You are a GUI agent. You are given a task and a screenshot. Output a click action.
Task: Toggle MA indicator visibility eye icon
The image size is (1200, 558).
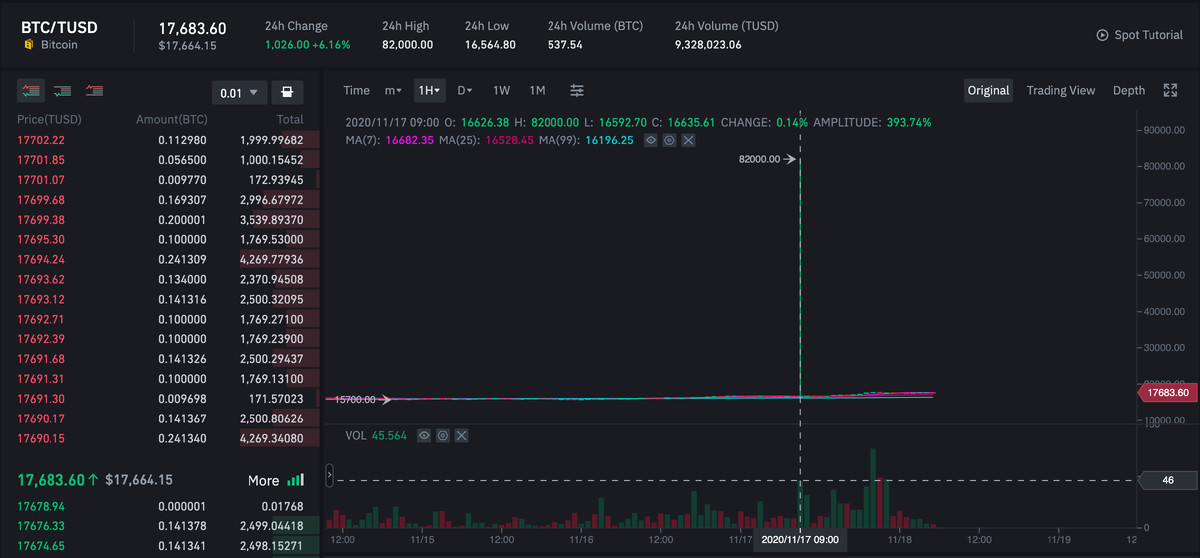coord(651,140)
